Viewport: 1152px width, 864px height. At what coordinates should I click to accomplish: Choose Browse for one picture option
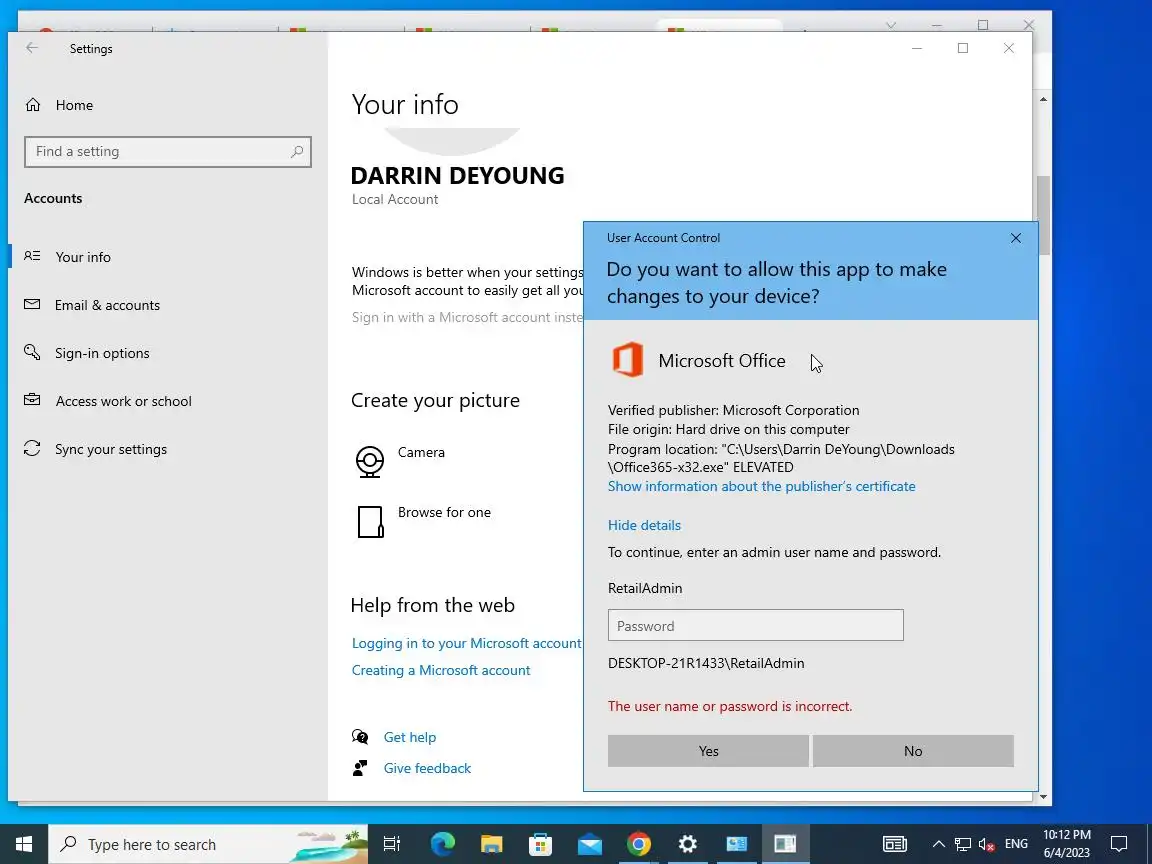click(x=423, y=522)
